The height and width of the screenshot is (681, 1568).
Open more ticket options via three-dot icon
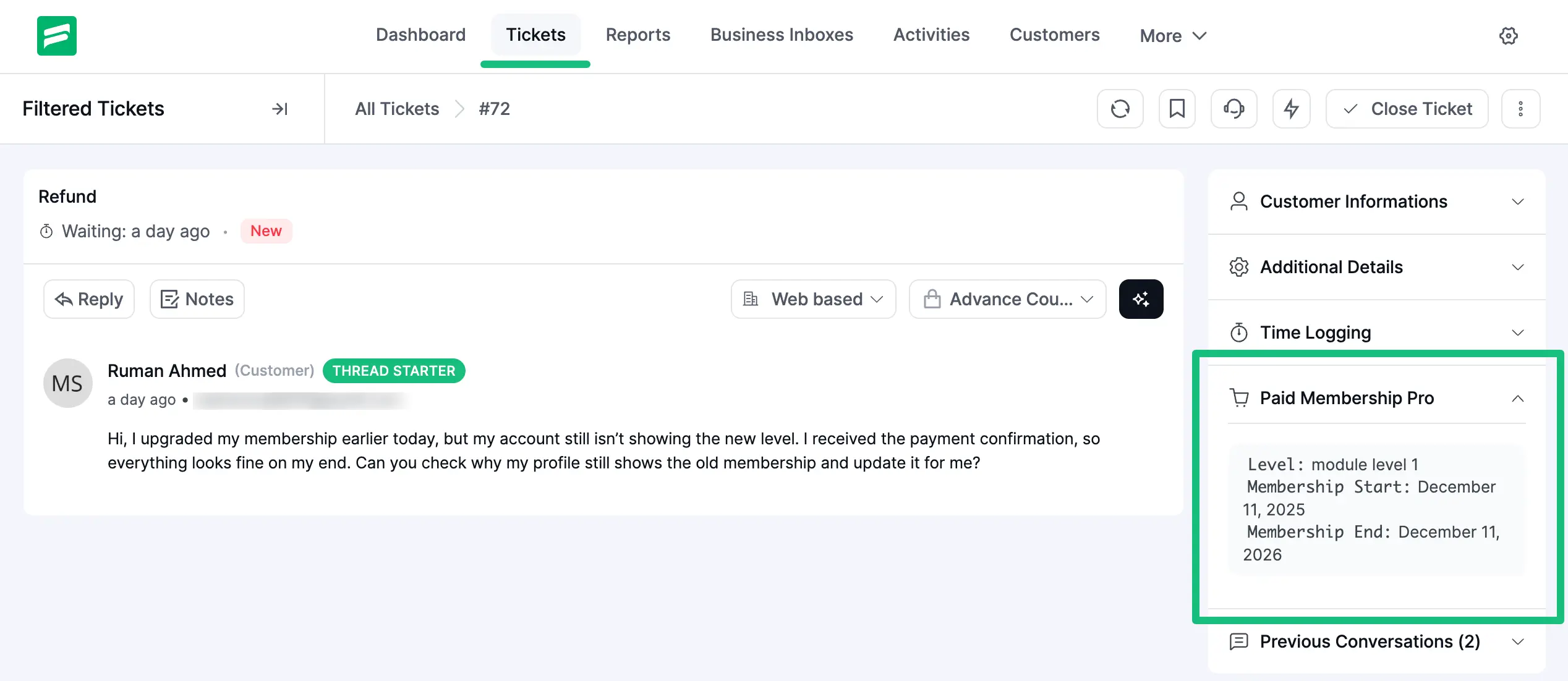click(1521, 108)
